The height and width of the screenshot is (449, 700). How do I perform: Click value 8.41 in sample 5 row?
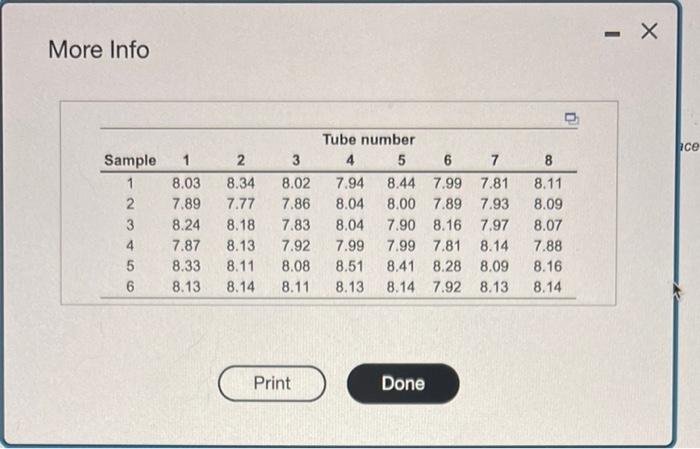click(x=401, y=266)
